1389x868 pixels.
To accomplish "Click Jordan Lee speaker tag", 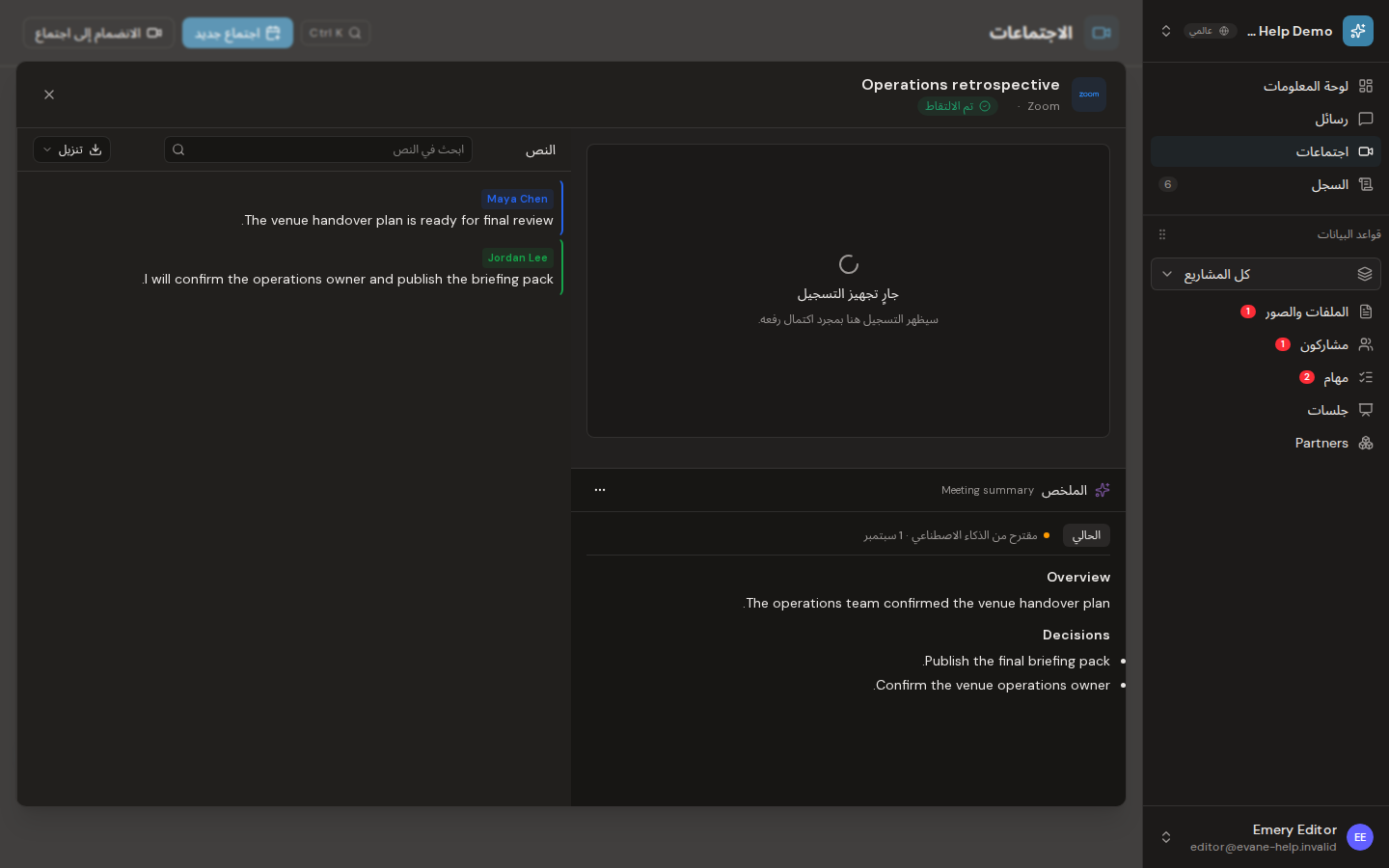I will 517,258.
